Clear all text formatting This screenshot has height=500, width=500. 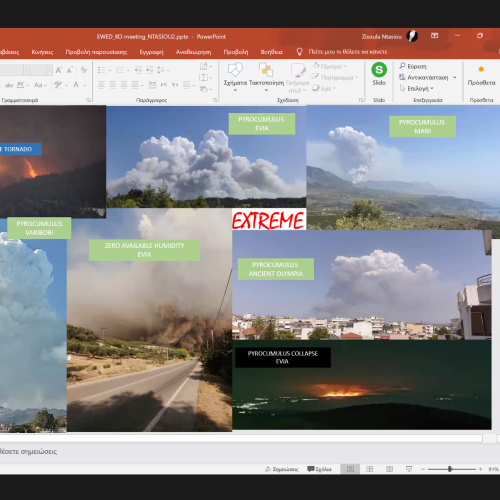84,70
